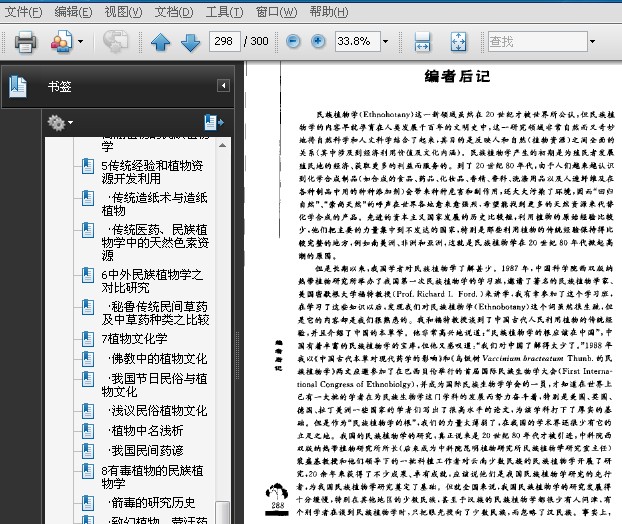Click the fit width page icon
The height and width of the screenshot is (524, 622).
point(423,42)
